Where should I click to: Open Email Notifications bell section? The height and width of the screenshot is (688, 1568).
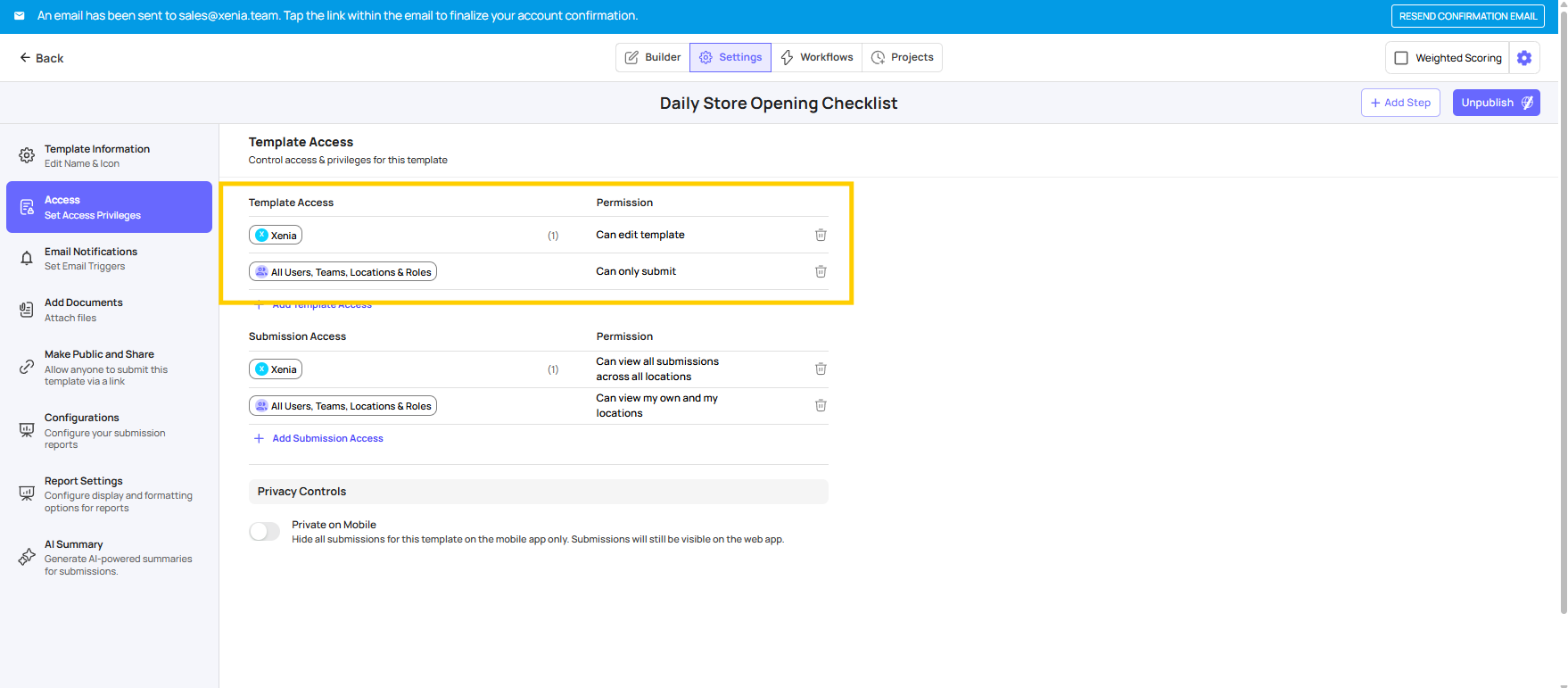click(x=27, y=259)
